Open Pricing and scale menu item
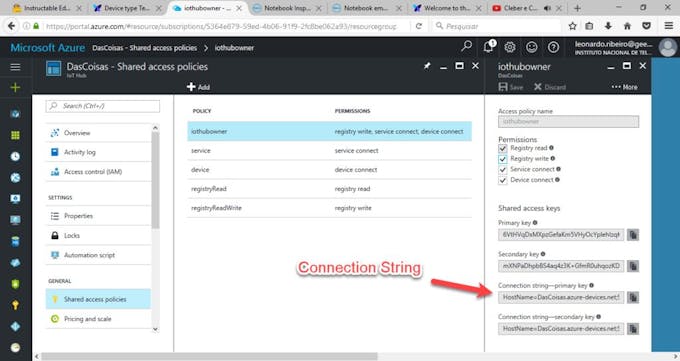Image resolution: width=680 pixels, height=361 pixels. [98, 319]
